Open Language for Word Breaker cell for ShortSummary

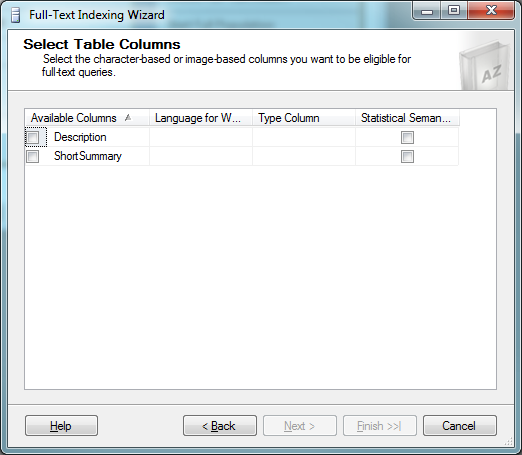point(201,156)
